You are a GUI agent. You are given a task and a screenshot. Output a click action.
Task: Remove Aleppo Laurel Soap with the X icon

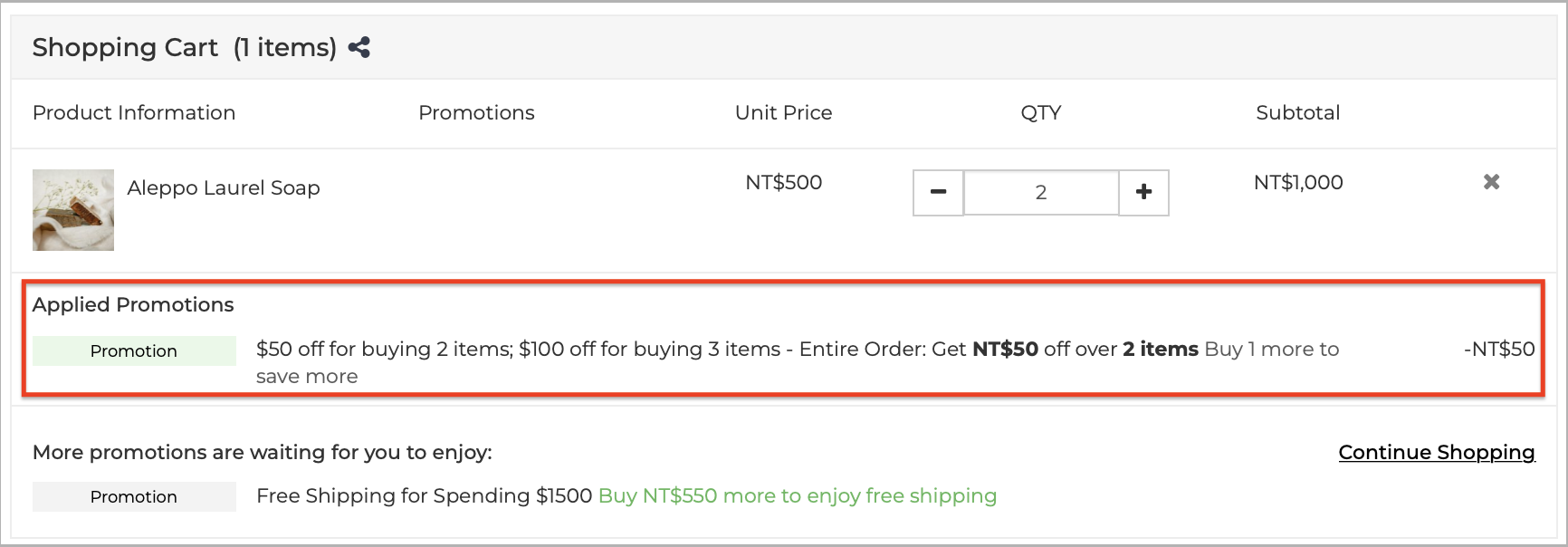pyautogui.click(x=1492, y=182)
